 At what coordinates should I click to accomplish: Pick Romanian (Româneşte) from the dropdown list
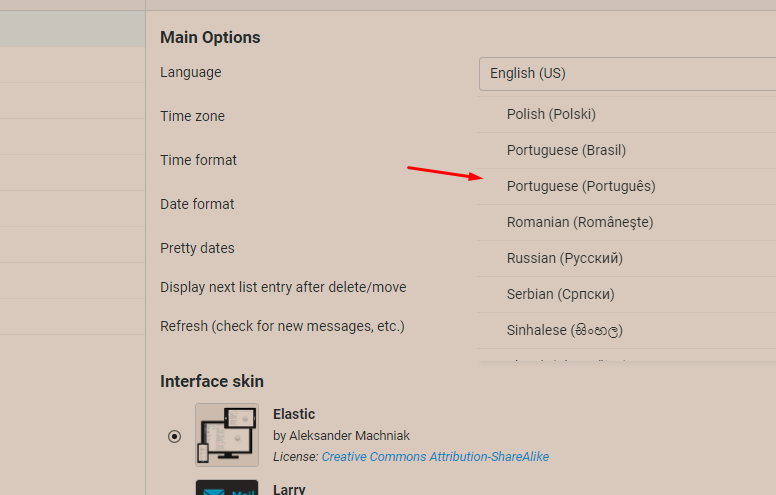click(580, 222)
